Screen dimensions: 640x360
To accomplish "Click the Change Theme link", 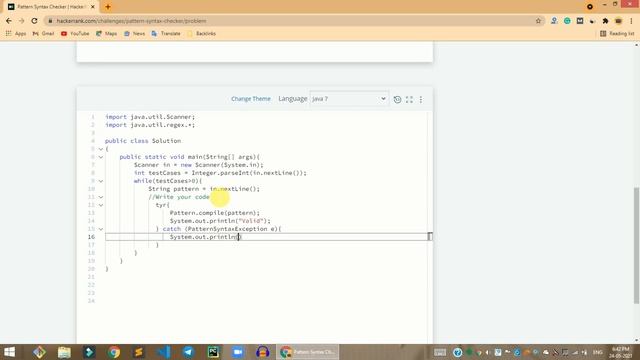I will [251, 99].
